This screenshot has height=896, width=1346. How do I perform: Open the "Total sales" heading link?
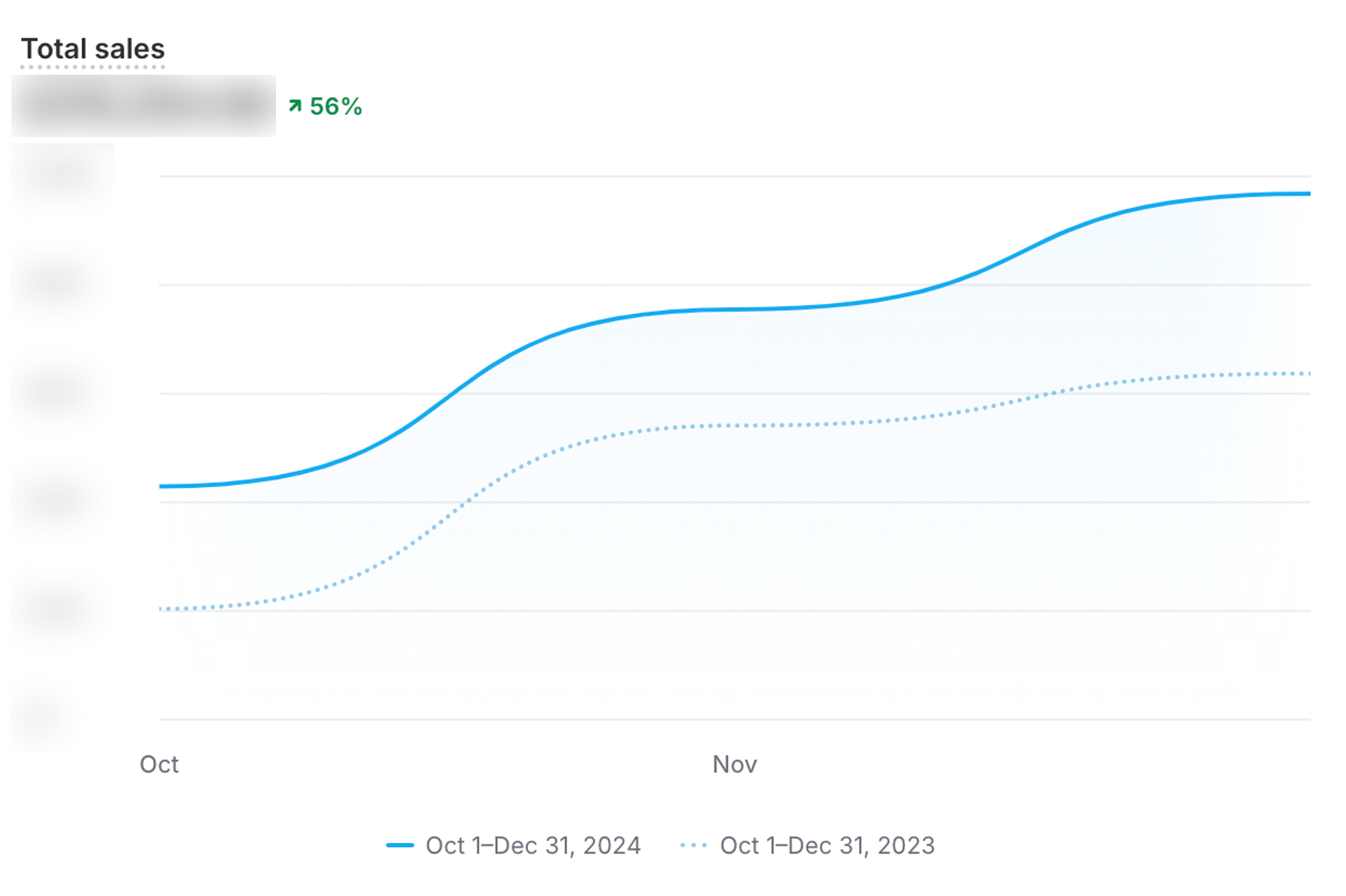click(x=93, y=49)
